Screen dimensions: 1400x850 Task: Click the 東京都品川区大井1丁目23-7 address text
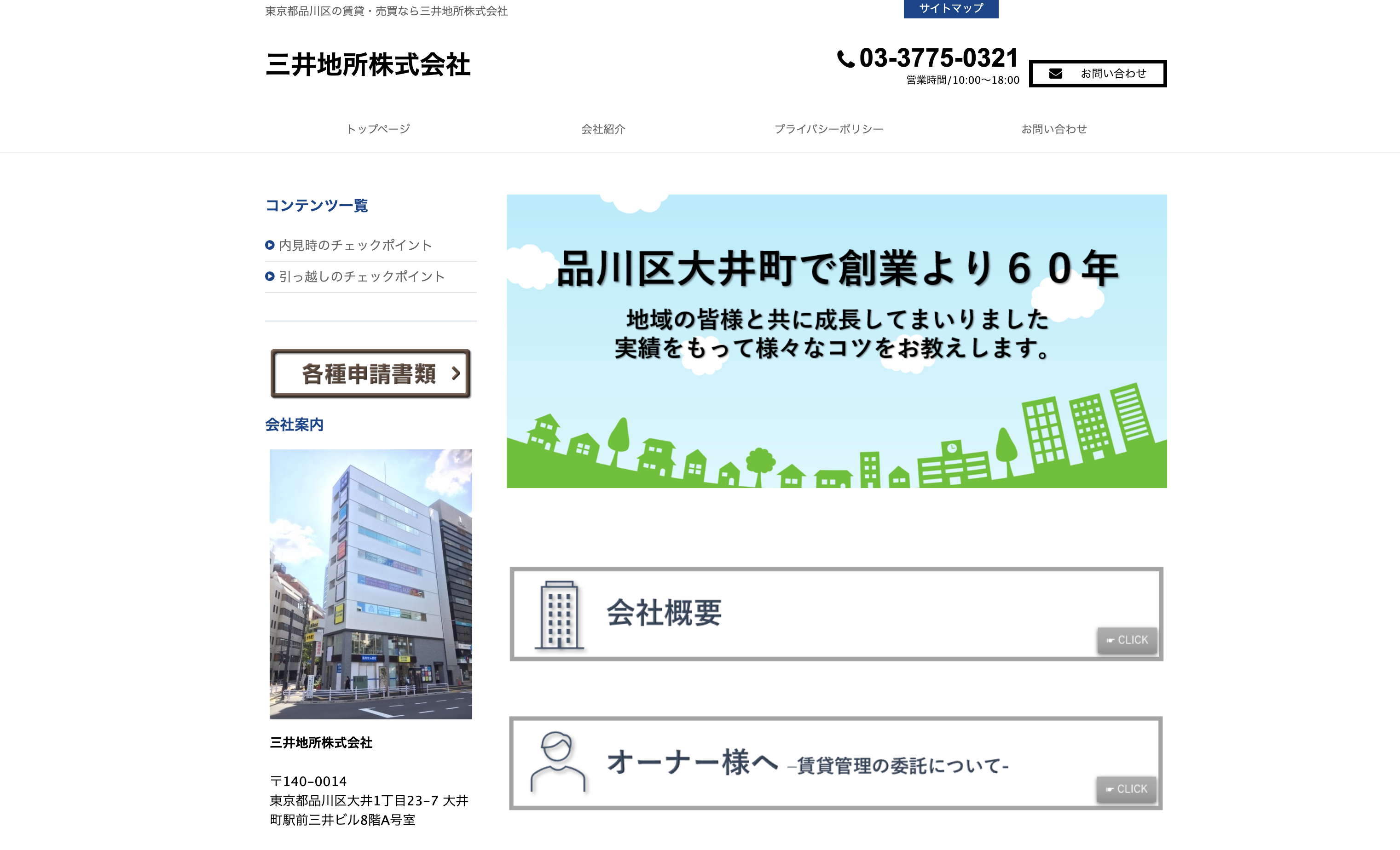pos(369,810)
